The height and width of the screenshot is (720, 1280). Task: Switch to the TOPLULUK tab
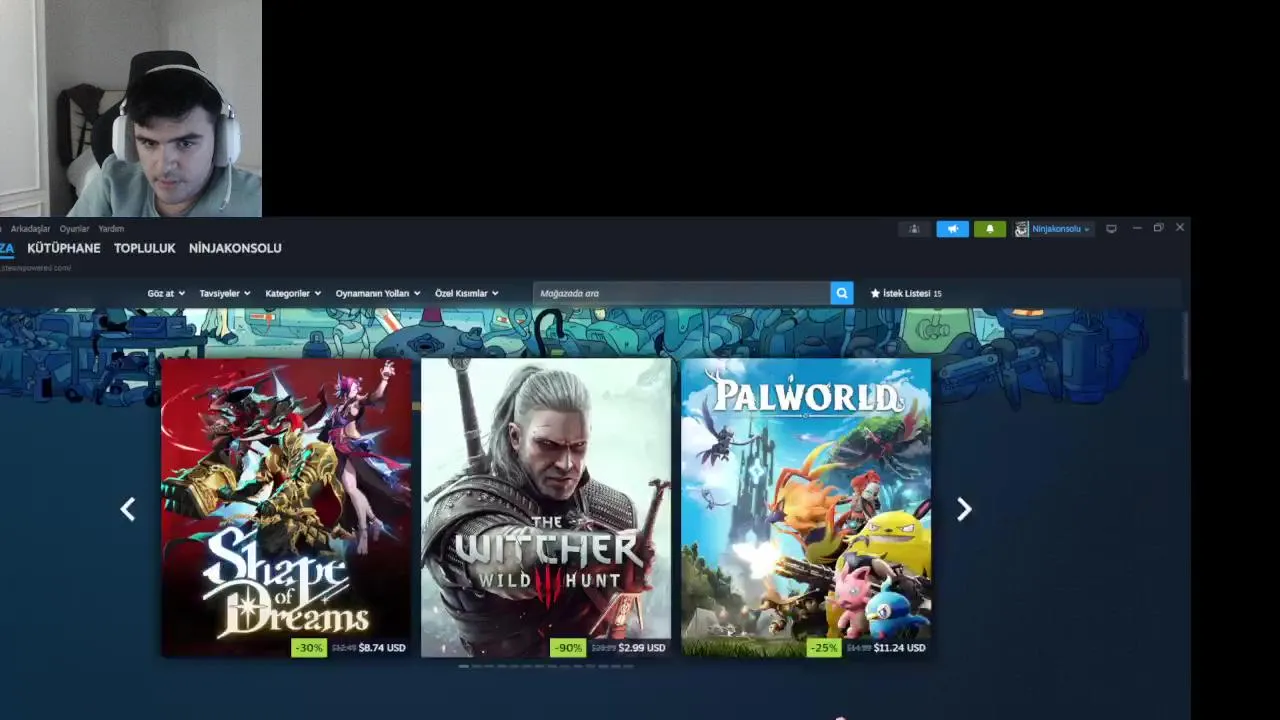click(x=145, y=248)
